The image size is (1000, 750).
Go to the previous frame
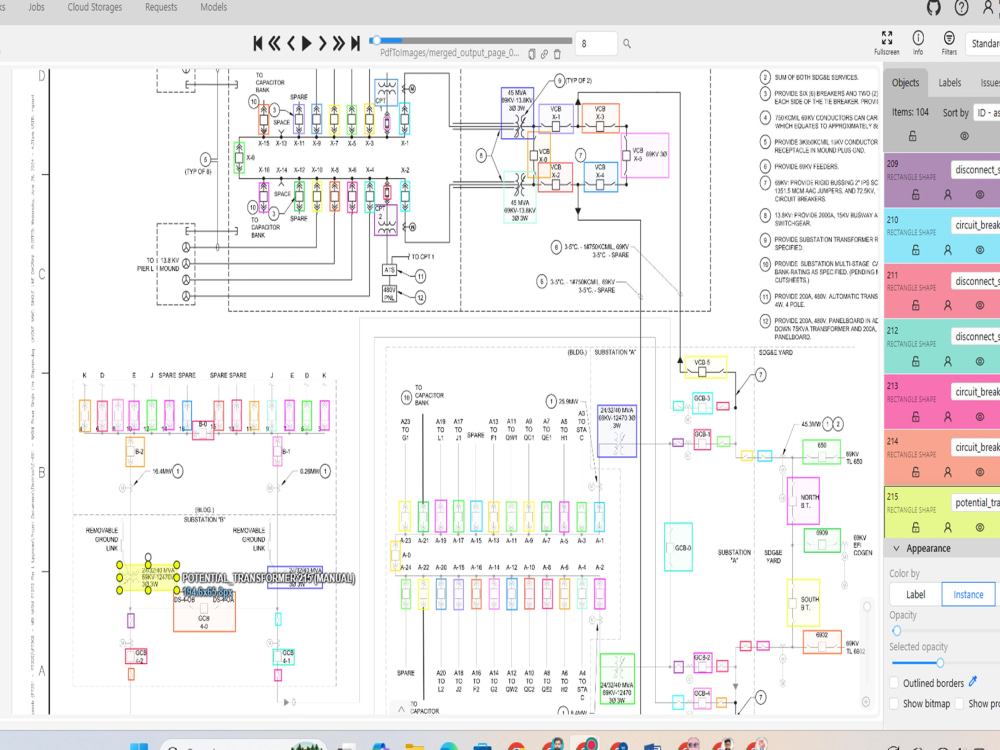(291, 43)
